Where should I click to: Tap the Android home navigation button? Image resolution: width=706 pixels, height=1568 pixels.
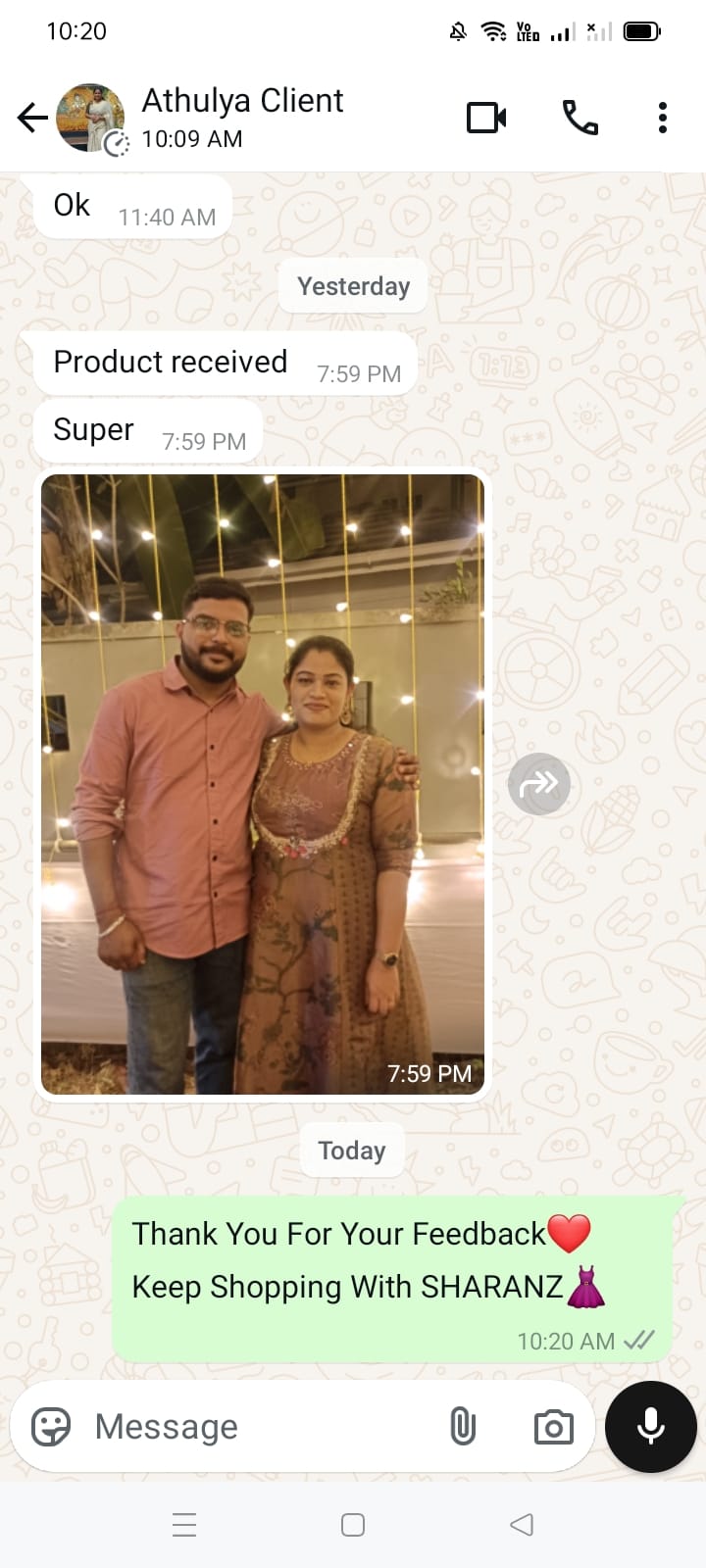coord(353,1525)
